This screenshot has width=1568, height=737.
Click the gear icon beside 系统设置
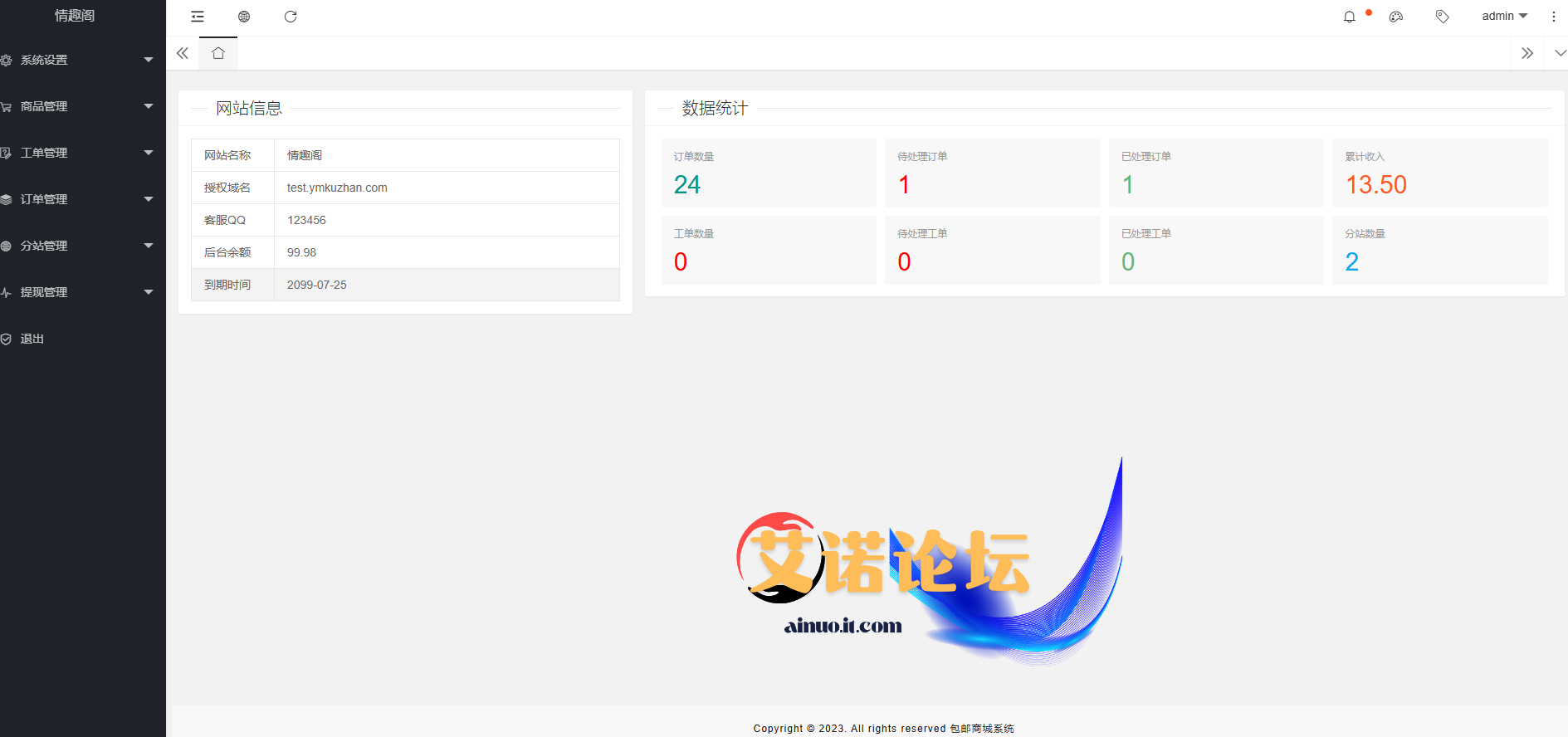(6, 61)
